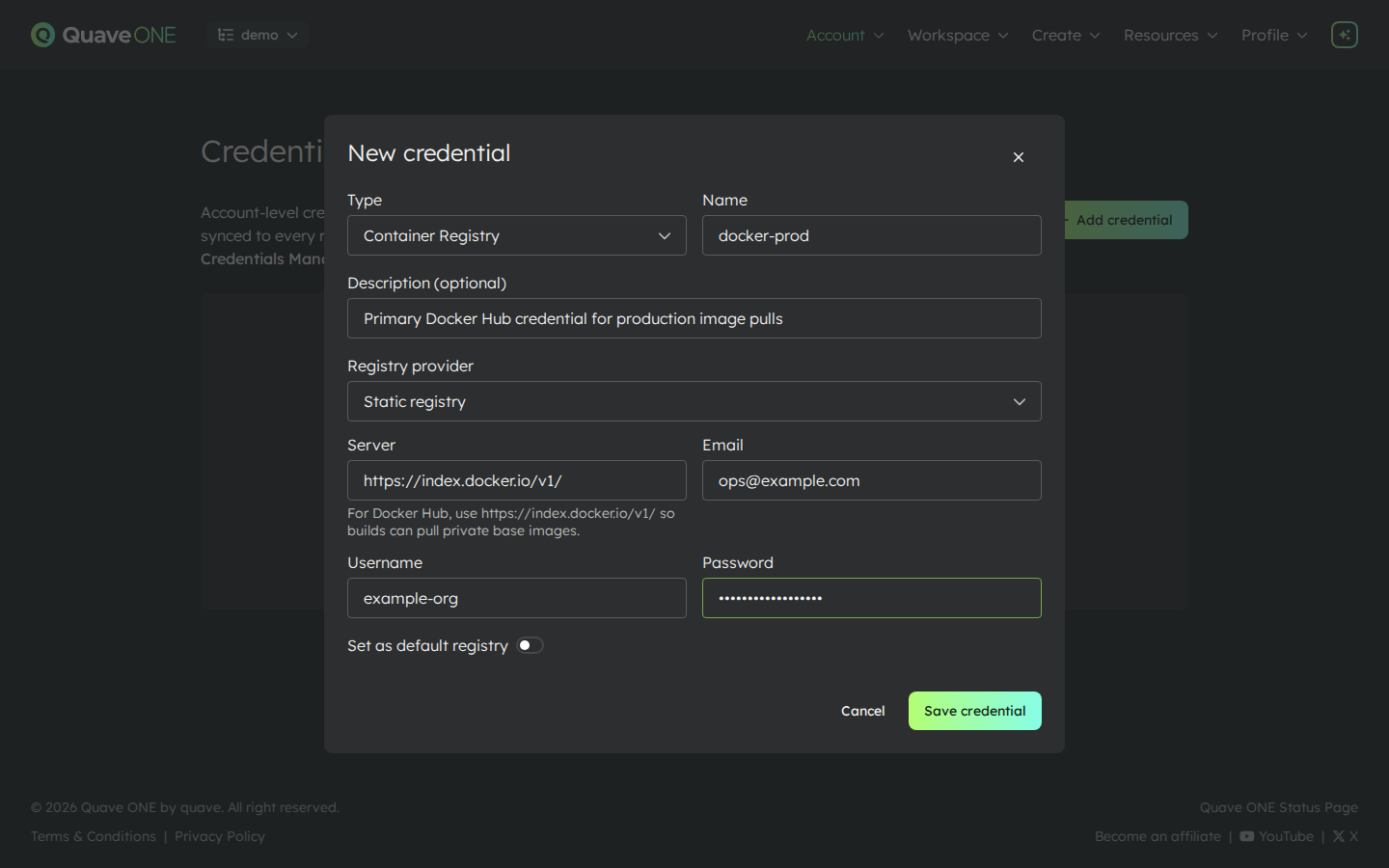Open the demo workspace selector
The height and width of the screenshot is (868, 1389).
coord(258,35)
